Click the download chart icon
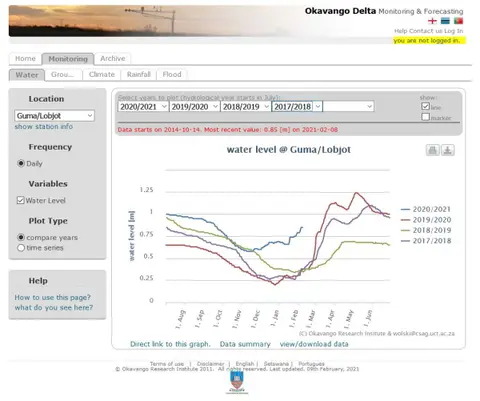 click(x=448, y=150)
